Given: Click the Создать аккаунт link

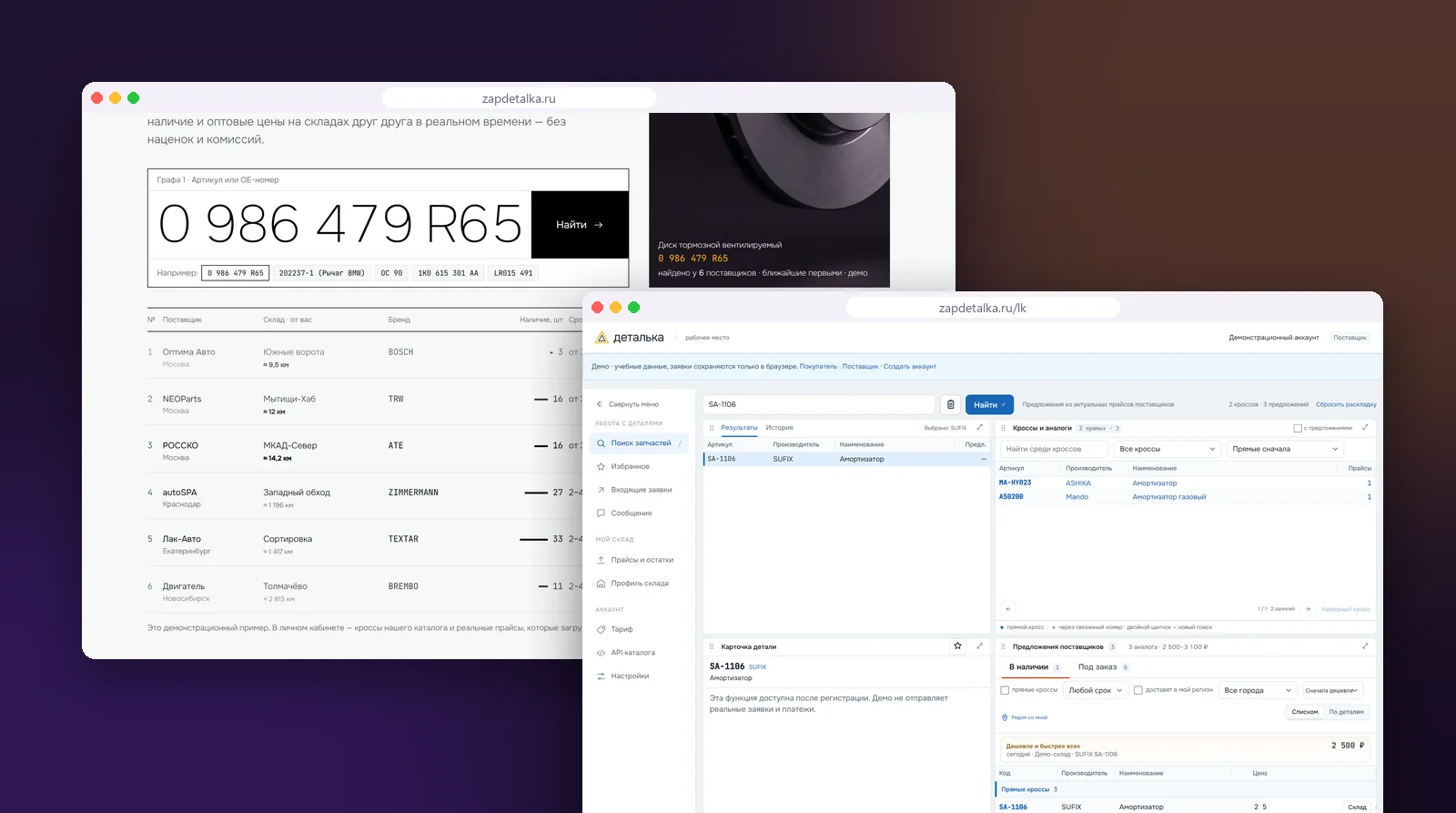Looking at the screenshot, I should coord(910,367).
